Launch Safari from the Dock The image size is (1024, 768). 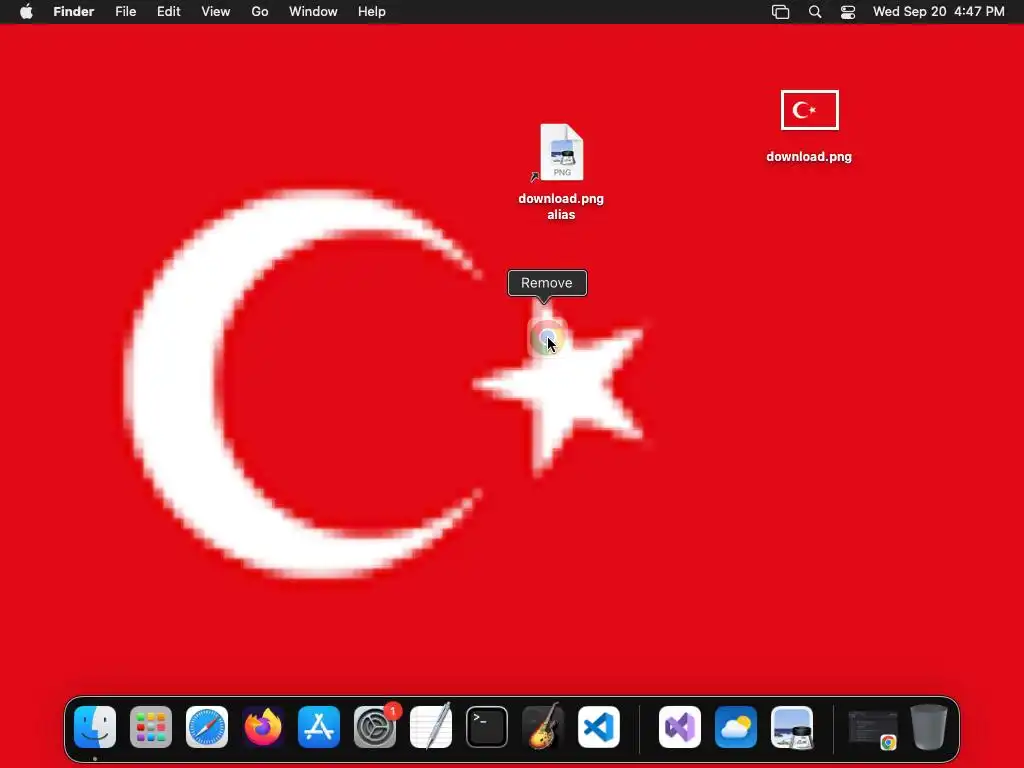point(207,727)
